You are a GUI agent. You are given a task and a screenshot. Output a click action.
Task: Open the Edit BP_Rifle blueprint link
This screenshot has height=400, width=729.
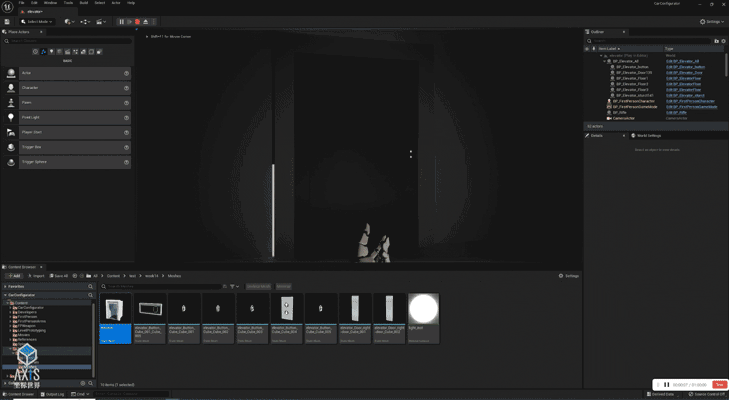[x=676, y=113]
